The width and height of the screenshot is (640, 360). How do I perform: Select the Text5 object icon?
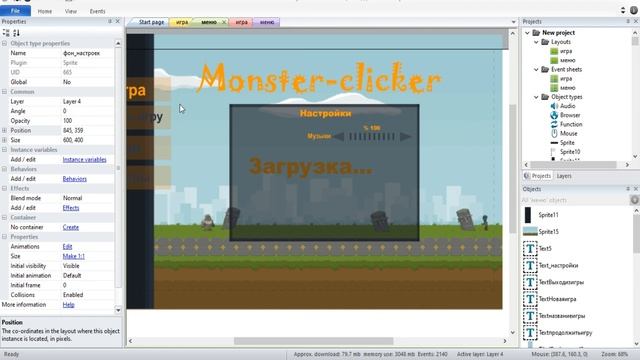(530, 249)
